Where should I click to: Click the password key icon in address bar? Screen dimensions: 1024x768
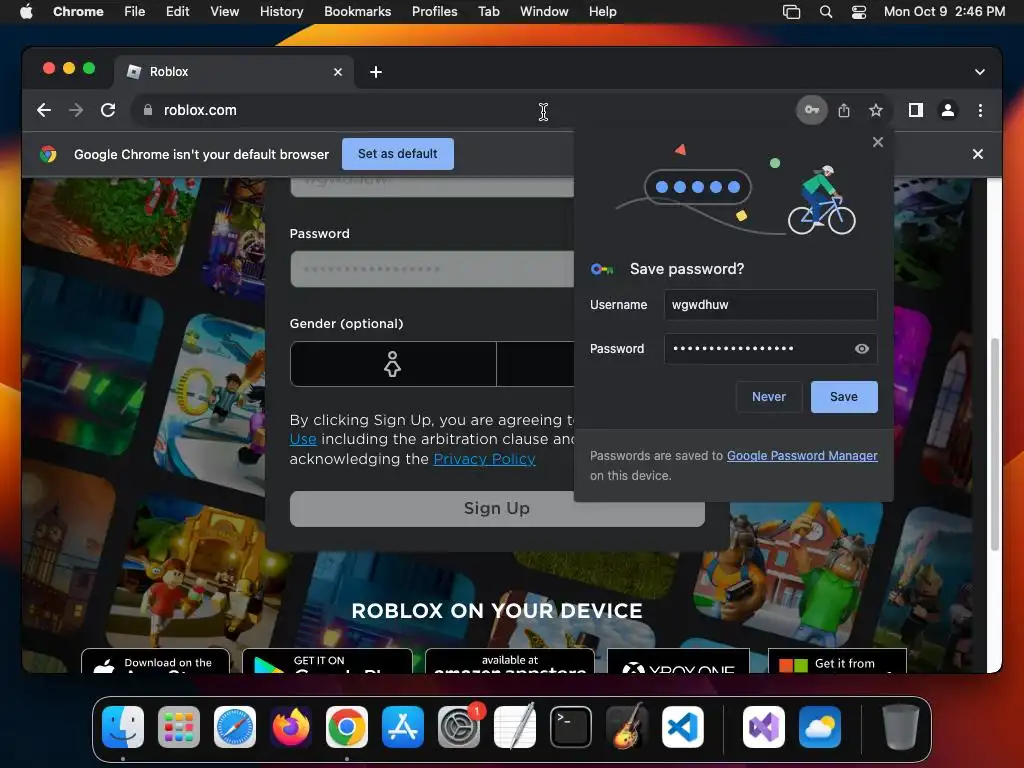811,110
